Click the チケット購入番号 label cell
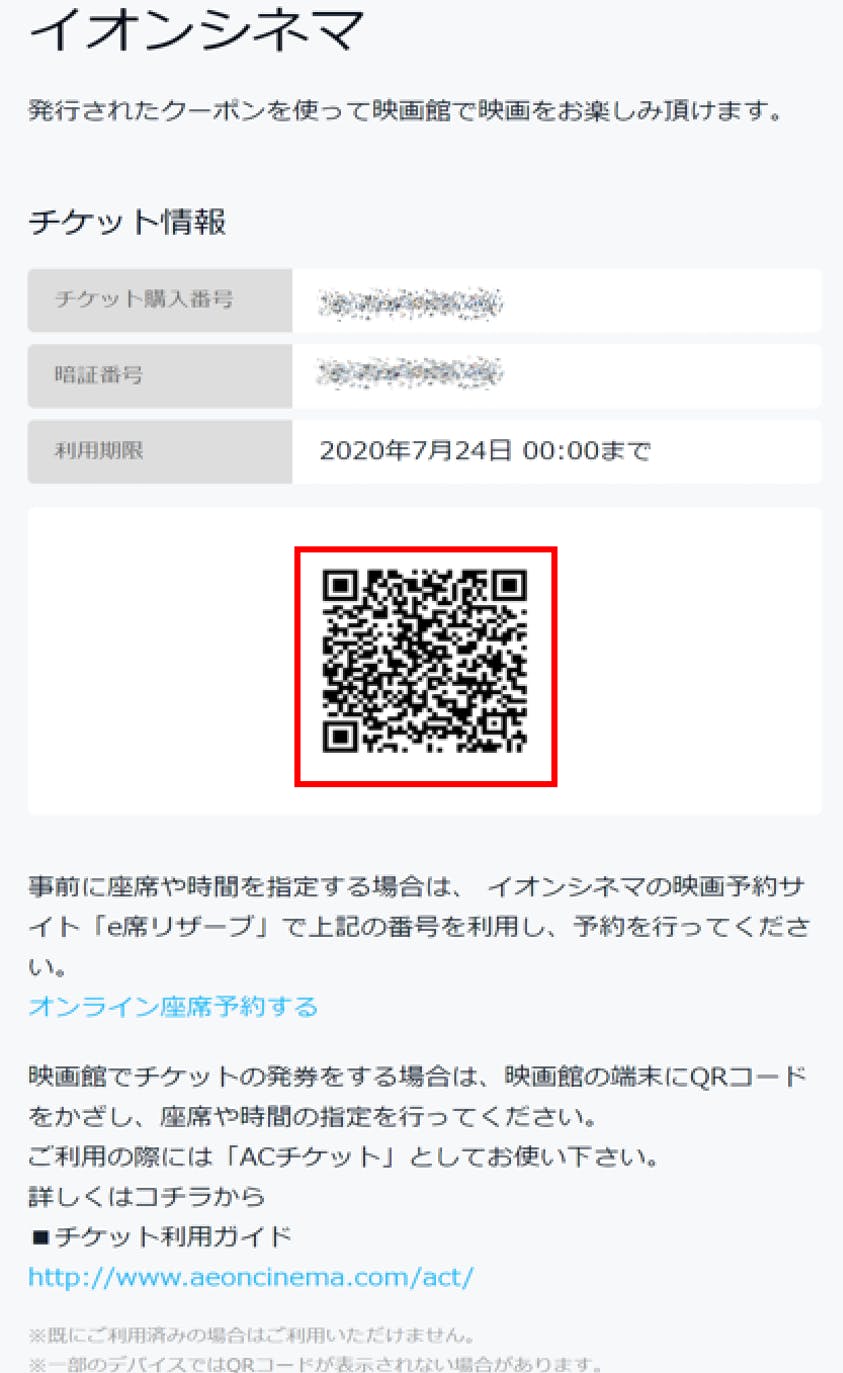Image resolution: width=843 pixels, height=1373 pixels. [x=160, y=300]
